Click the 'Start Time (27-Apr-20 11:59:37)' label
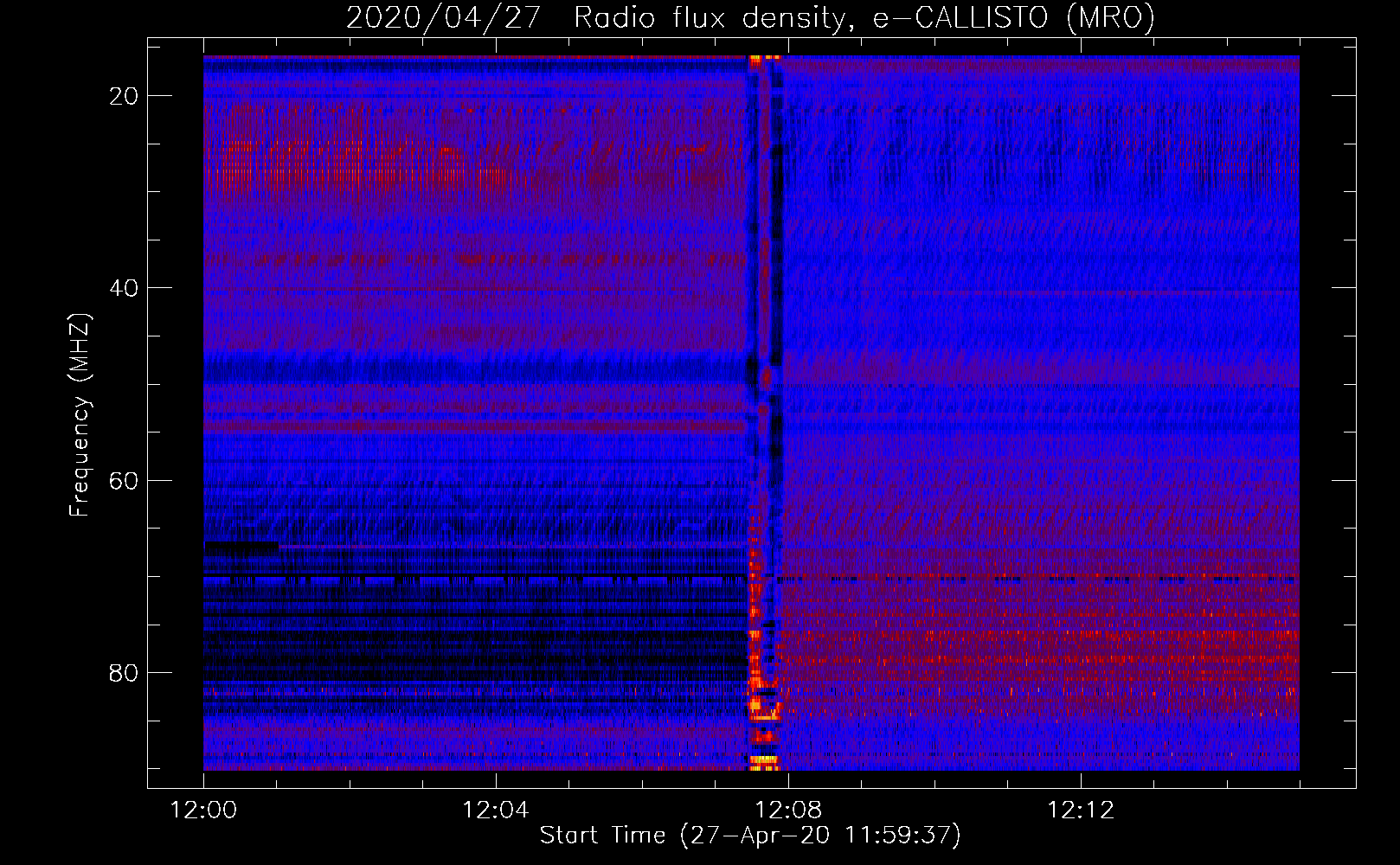1400x865 pixels. (750, 836)
